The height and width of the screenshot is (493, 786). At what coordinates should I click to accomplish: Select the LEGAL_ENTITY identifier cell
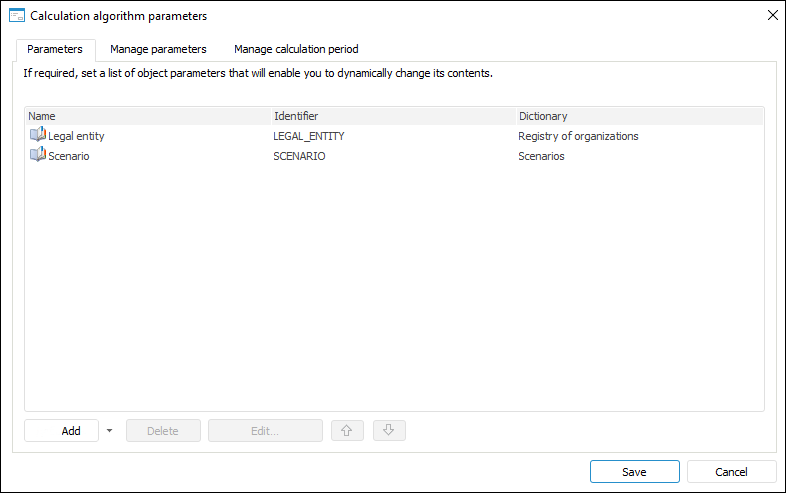(x=309, y=136)
